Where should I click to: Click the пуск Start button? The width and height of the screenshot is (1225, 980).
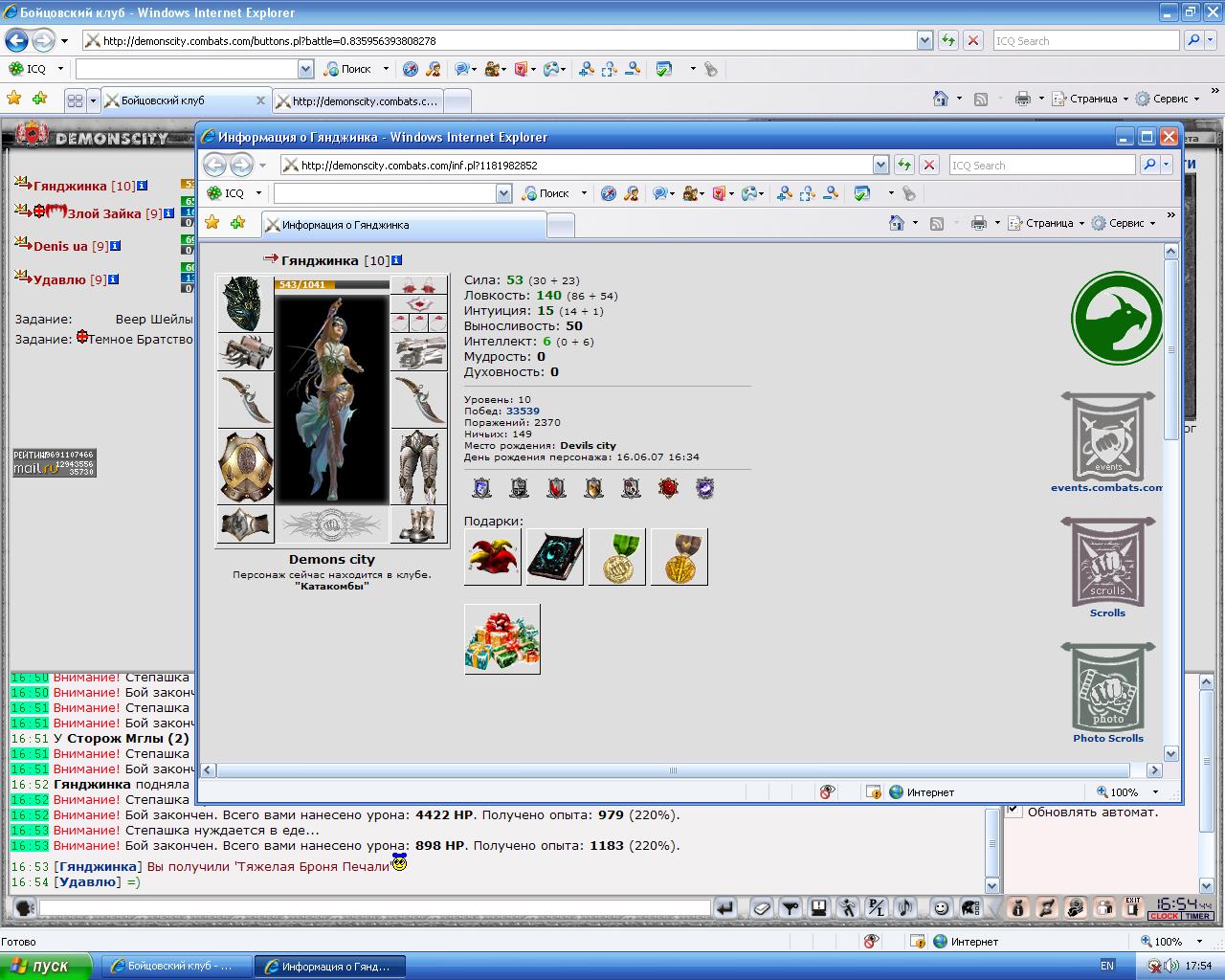point(46,966)
